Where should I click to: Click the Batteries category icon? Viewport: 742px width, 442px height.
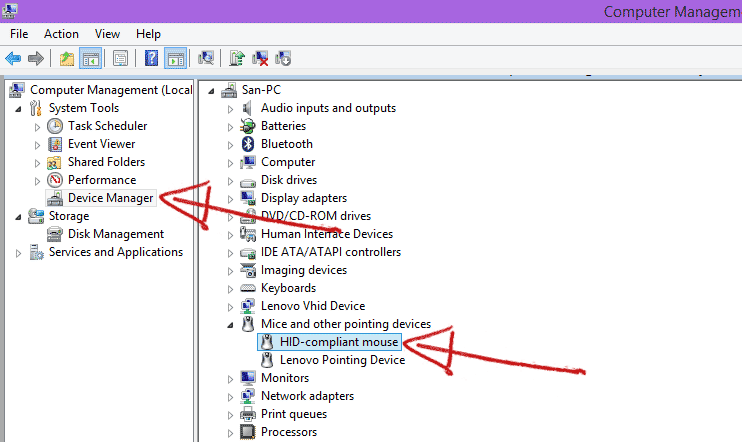[x=247, y=126]
